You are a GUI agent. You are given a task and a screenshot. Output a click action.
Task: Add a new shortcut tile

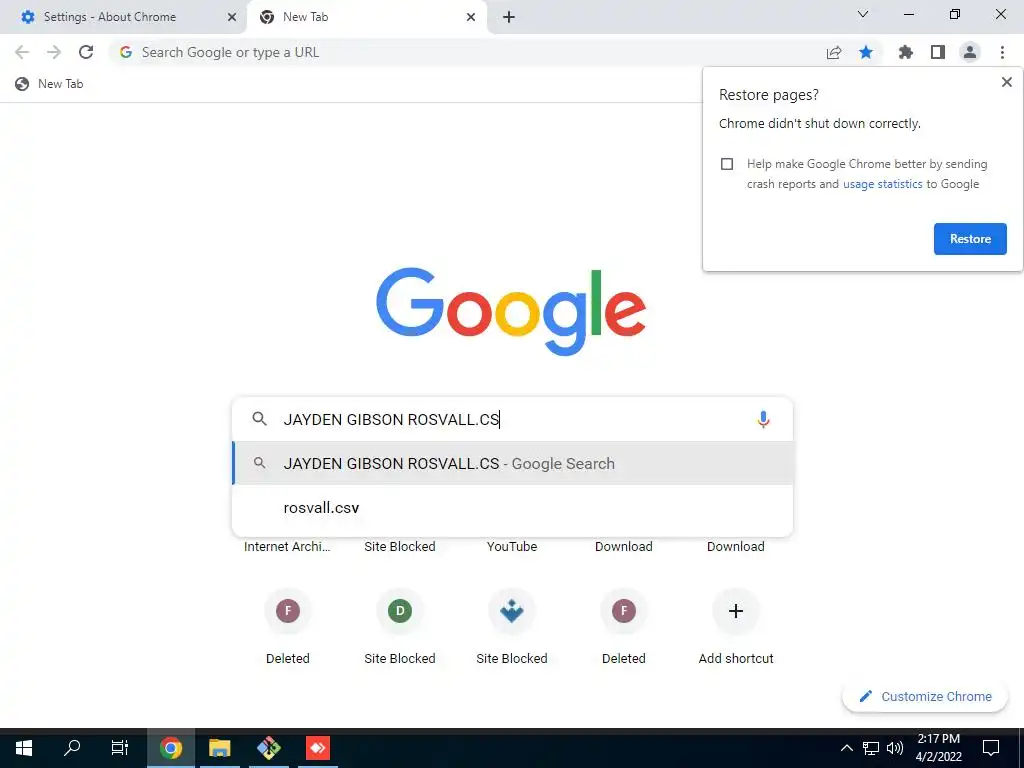click(x=736, y=611)
